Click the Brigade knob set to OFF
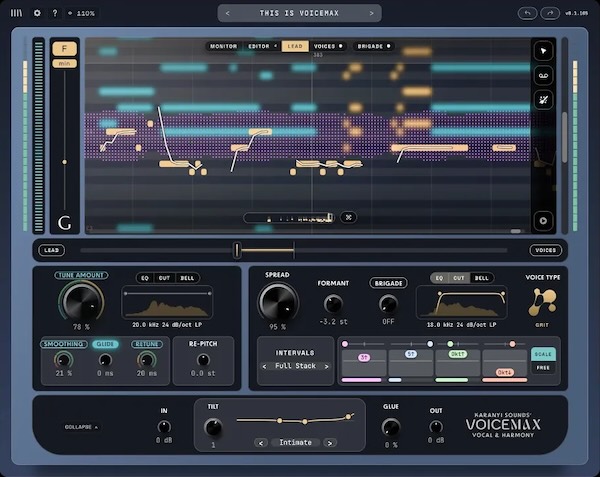This screenshot has height=477, width=600. click(x=388, y=304)
